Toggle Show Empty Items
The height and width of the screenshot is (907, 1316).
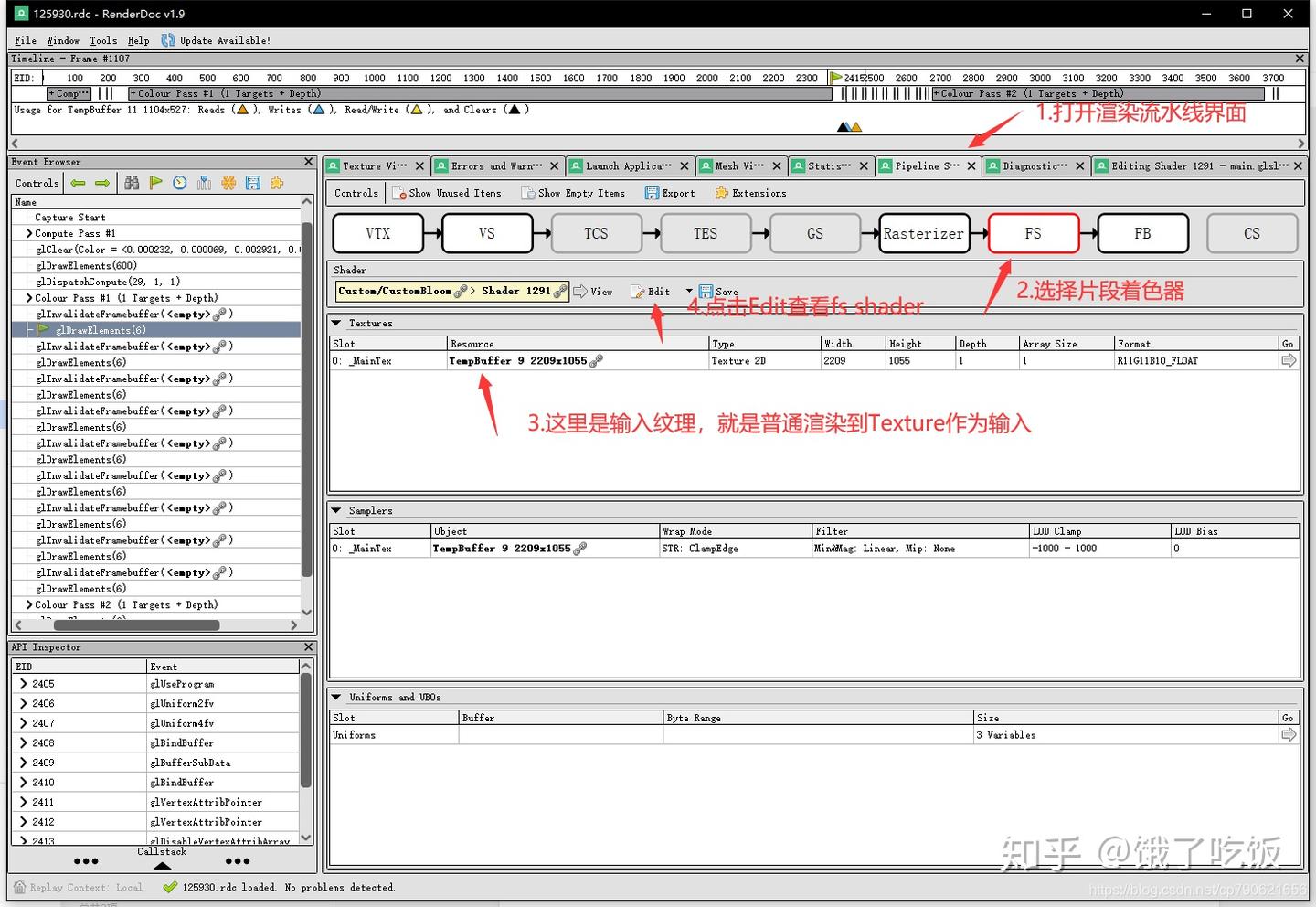[574, 193]
